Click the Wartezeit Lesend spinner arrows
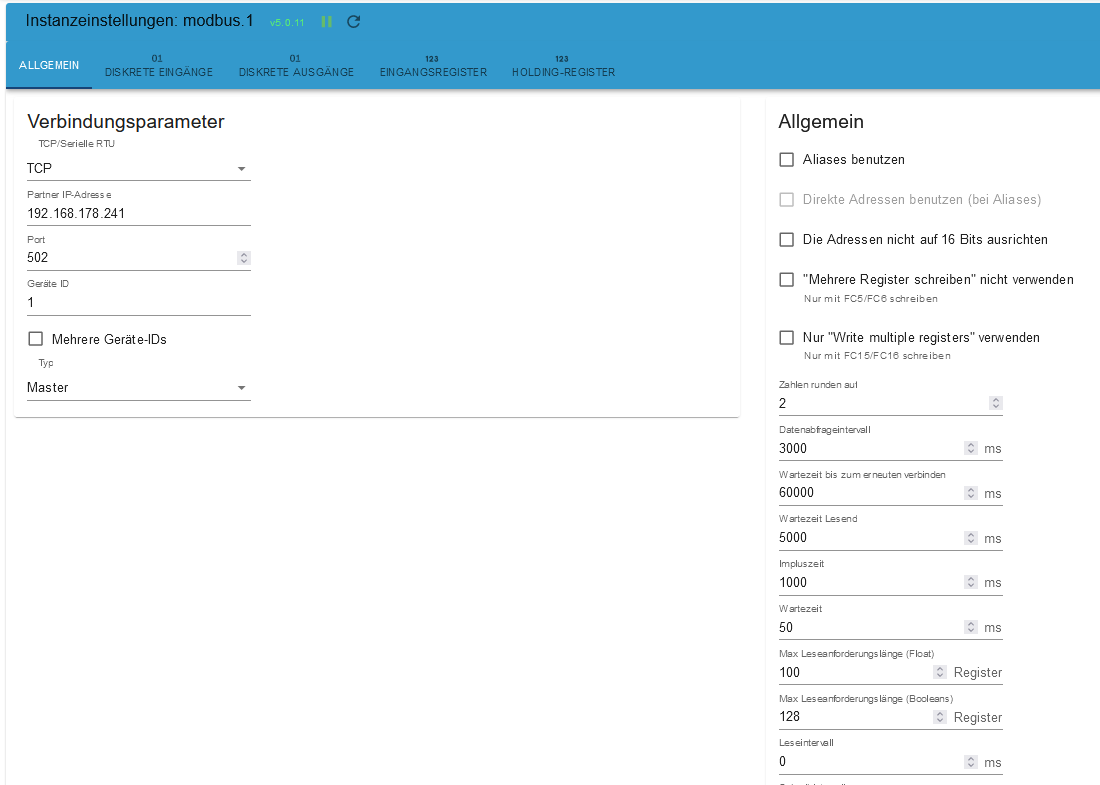 tap(970, 538)
